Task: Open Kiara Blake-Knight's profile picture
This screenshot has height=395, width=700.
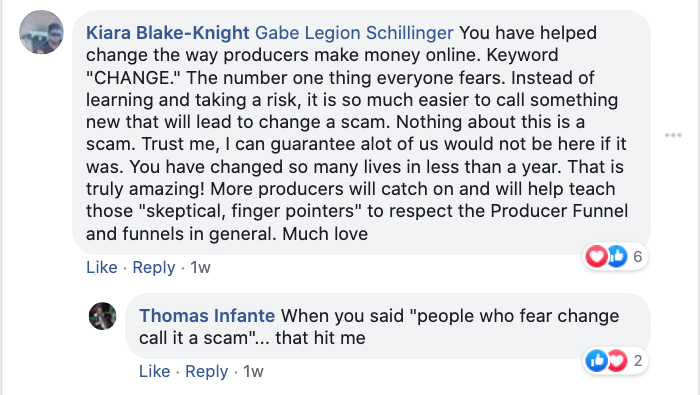Action: click(41, 32)
